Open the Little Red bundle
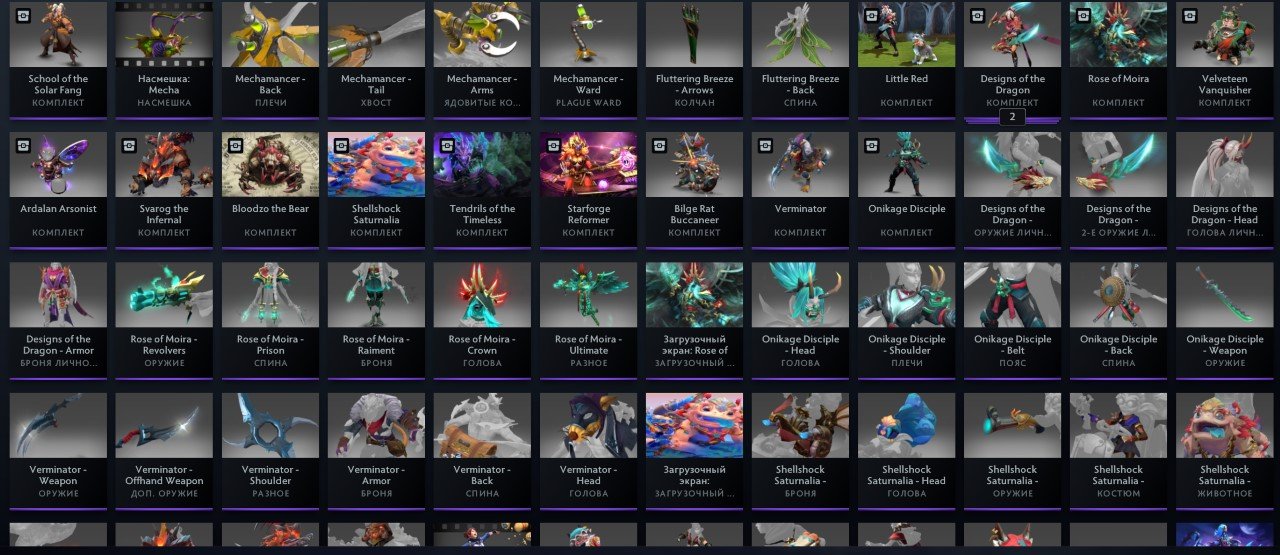The image size is (1280, 555). (x=906, y=59)
